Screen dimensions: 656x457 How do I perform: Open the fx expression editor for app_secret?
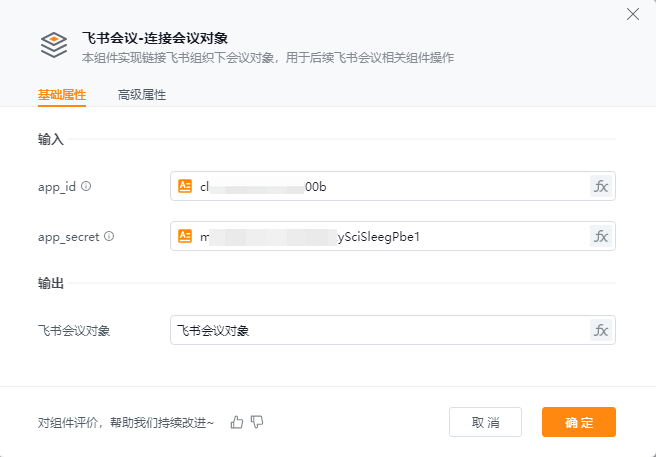click(600, 237)
